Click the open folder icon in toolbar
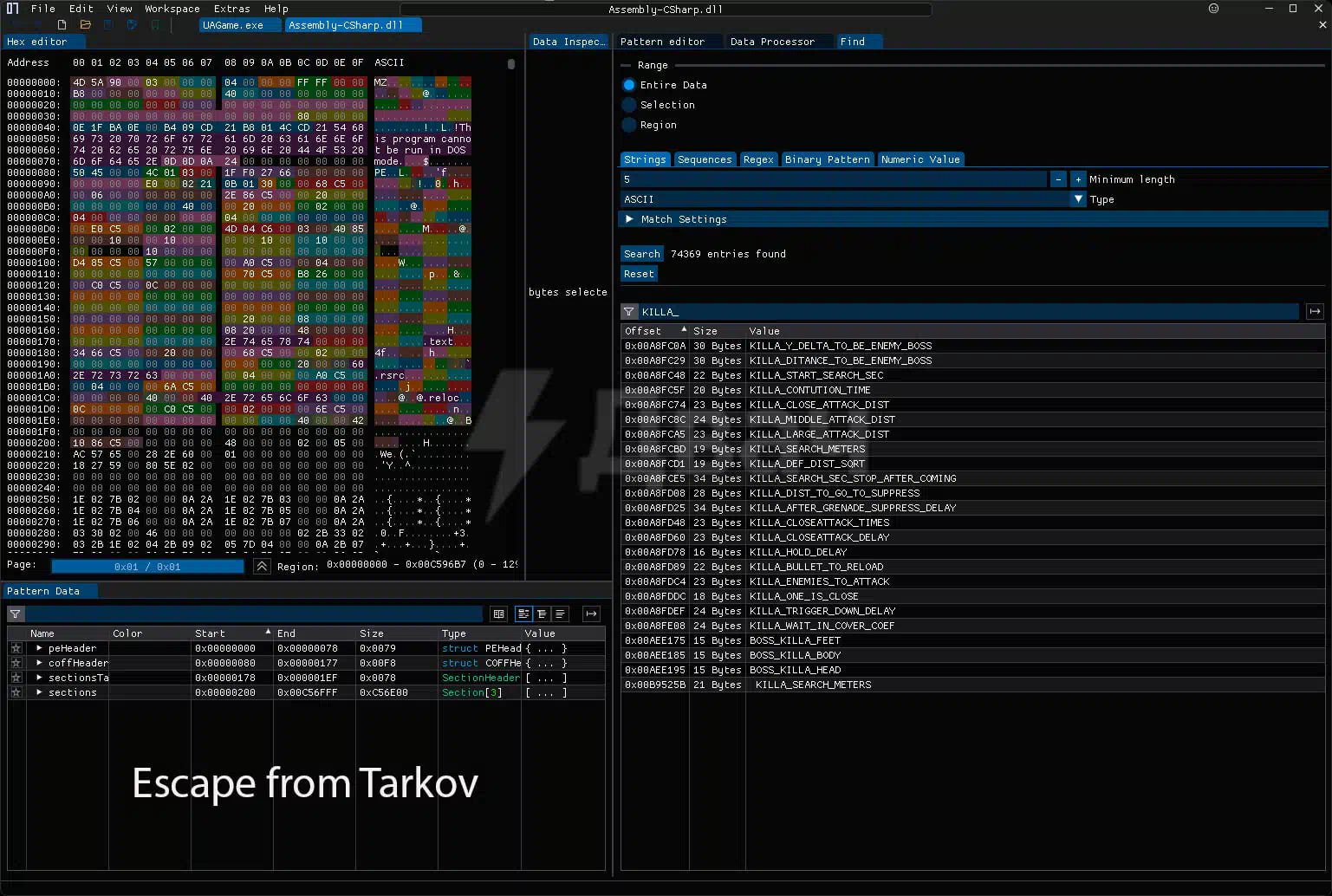1332x896 pixels. (86, 25)
